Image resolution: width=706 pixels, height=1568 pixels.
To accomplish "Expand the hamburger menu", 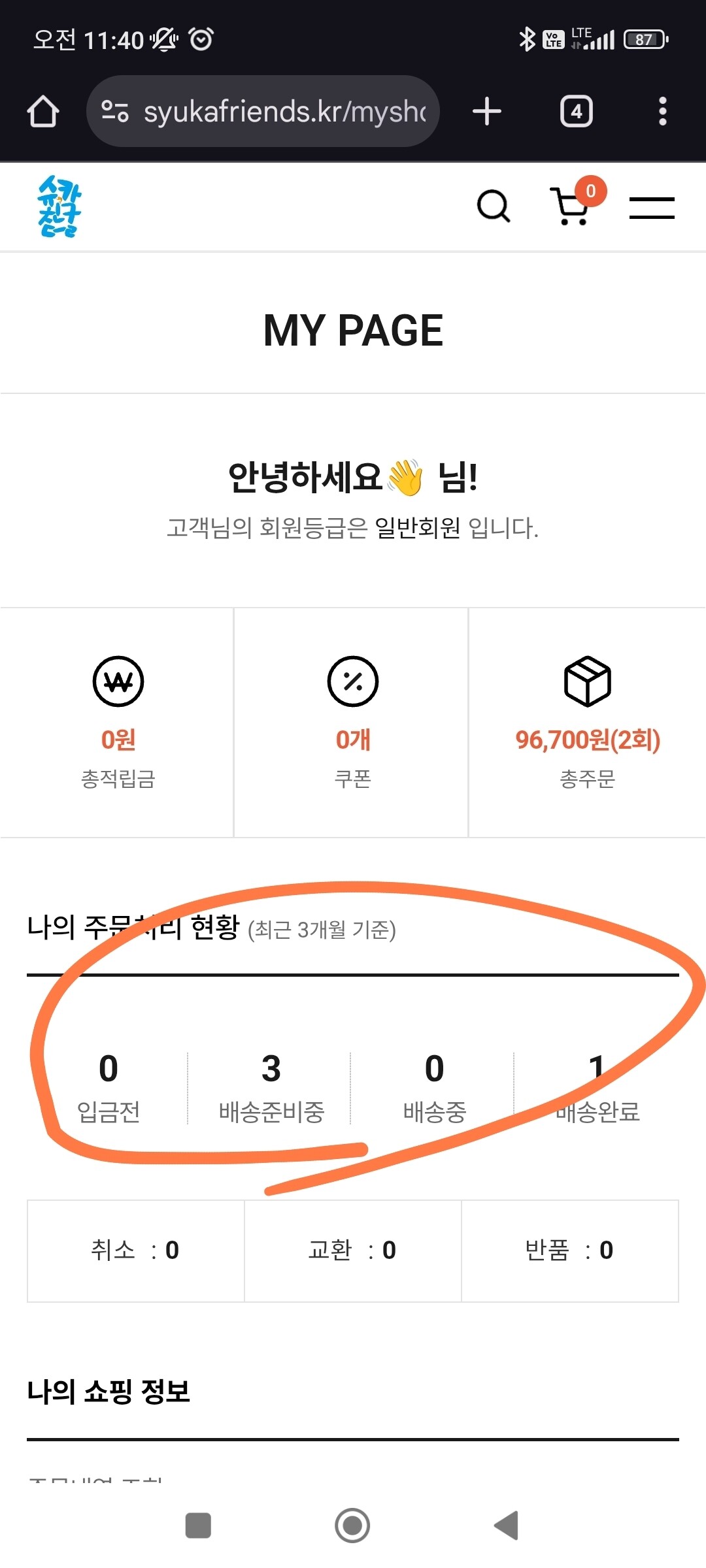I will click(652, 208).
